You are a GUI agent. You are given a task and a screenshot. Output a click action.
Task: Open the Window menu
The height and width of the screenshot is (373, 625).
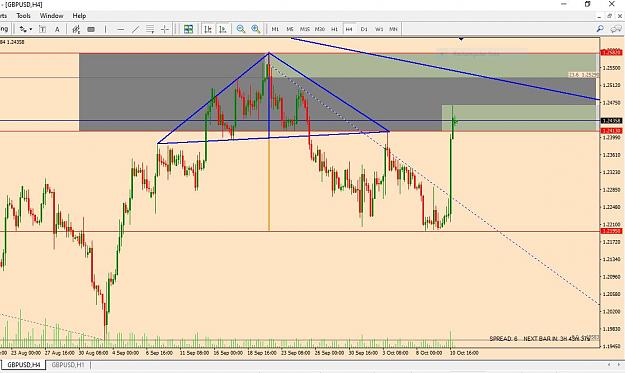[x=51, y=16]
